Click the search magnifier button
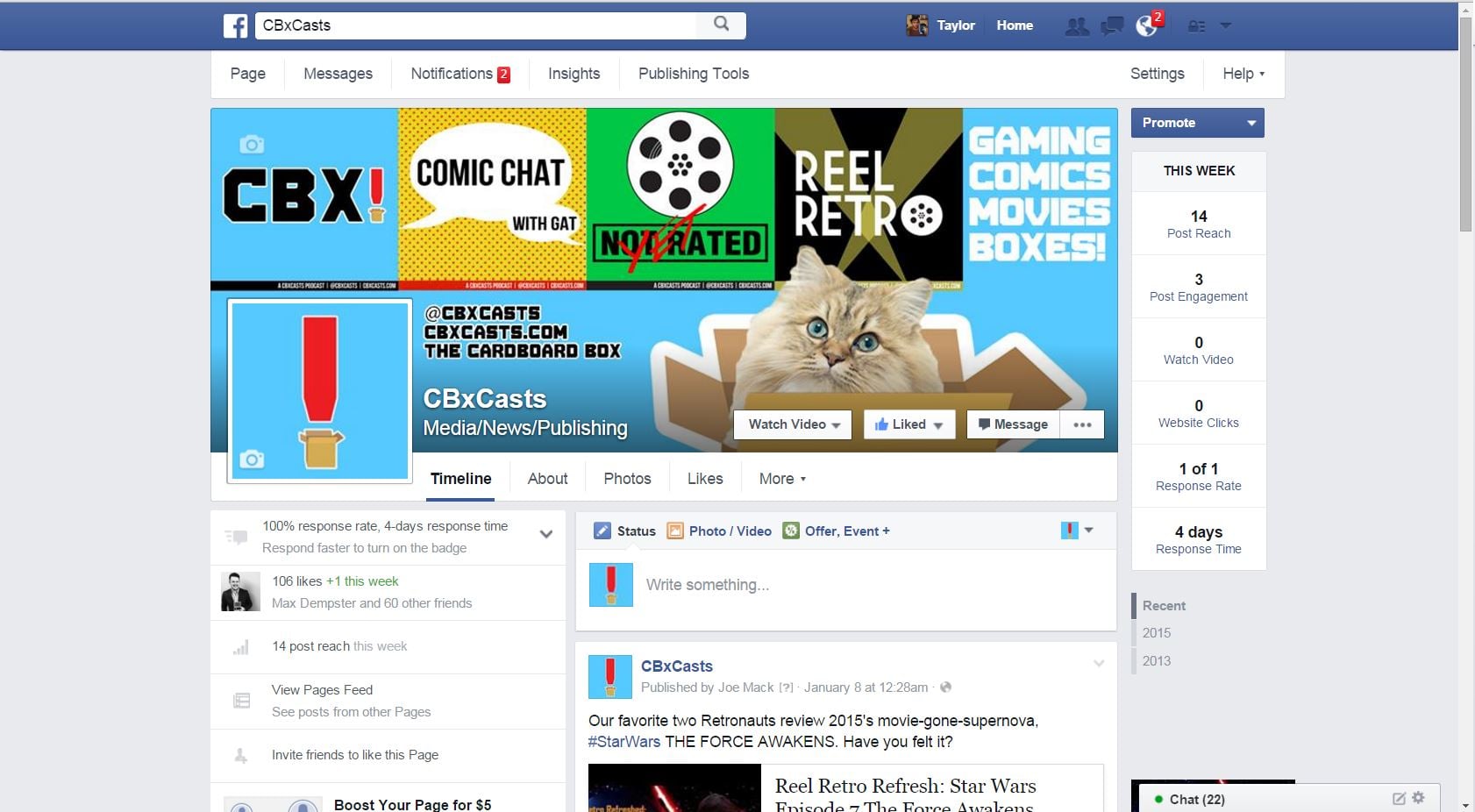Image resolution: width=1475 pixels, height=812 pixels. (x=721, y=25)
